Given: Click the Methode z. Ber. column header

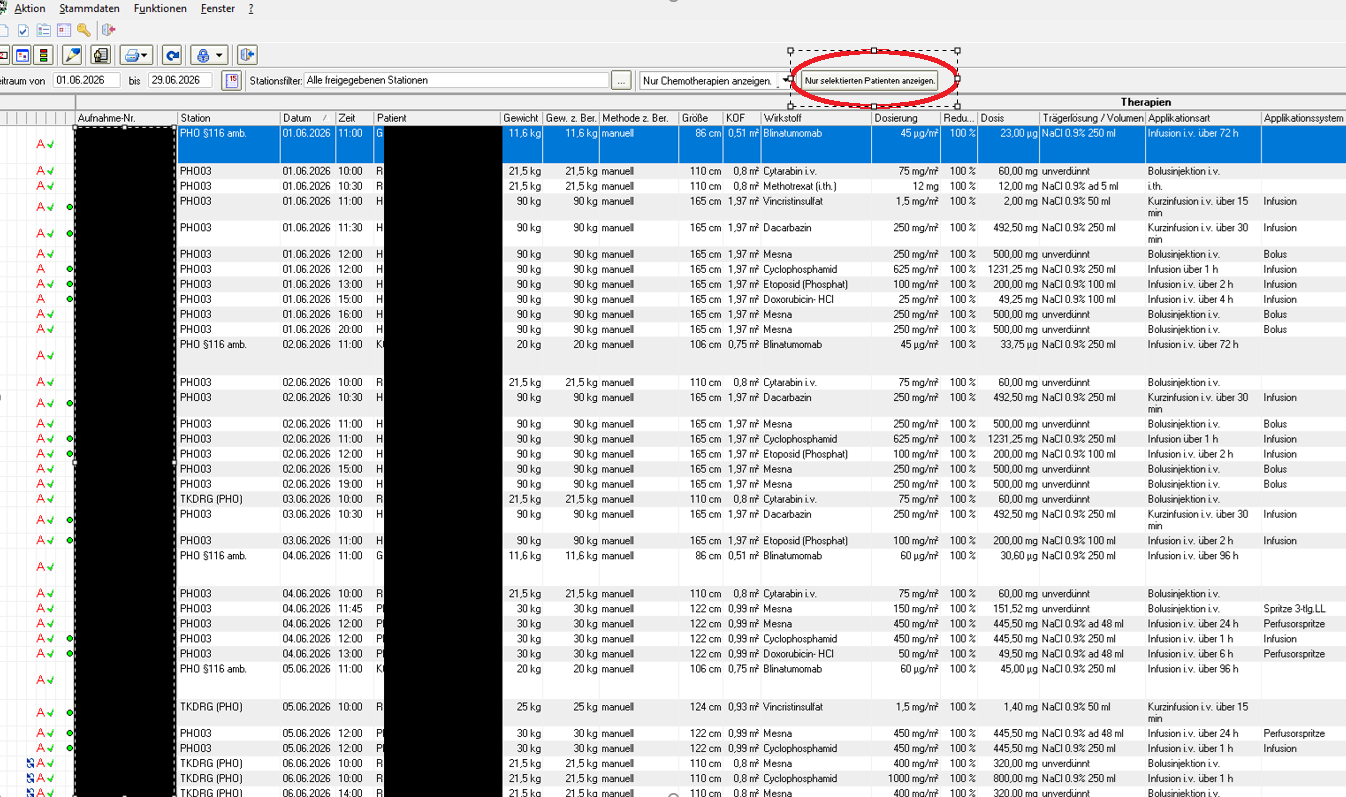Looking at the screenshot, I should tap(639, 118).
